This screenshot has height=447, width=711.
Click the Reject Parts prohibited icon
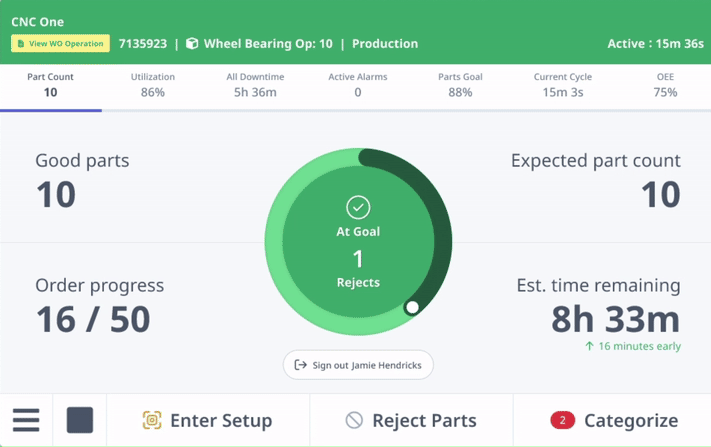pyautogui.click(x=354, y=420)
